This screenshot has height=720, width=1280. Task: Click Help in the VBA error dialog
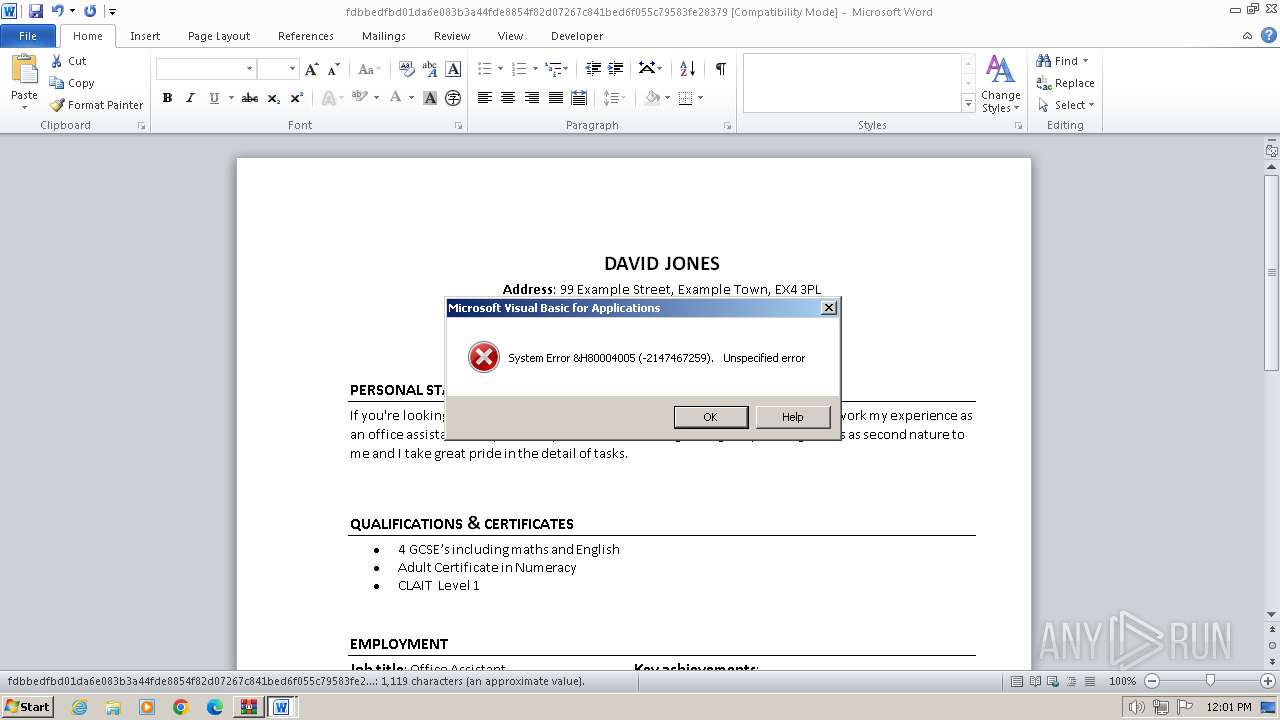[792, 417]
